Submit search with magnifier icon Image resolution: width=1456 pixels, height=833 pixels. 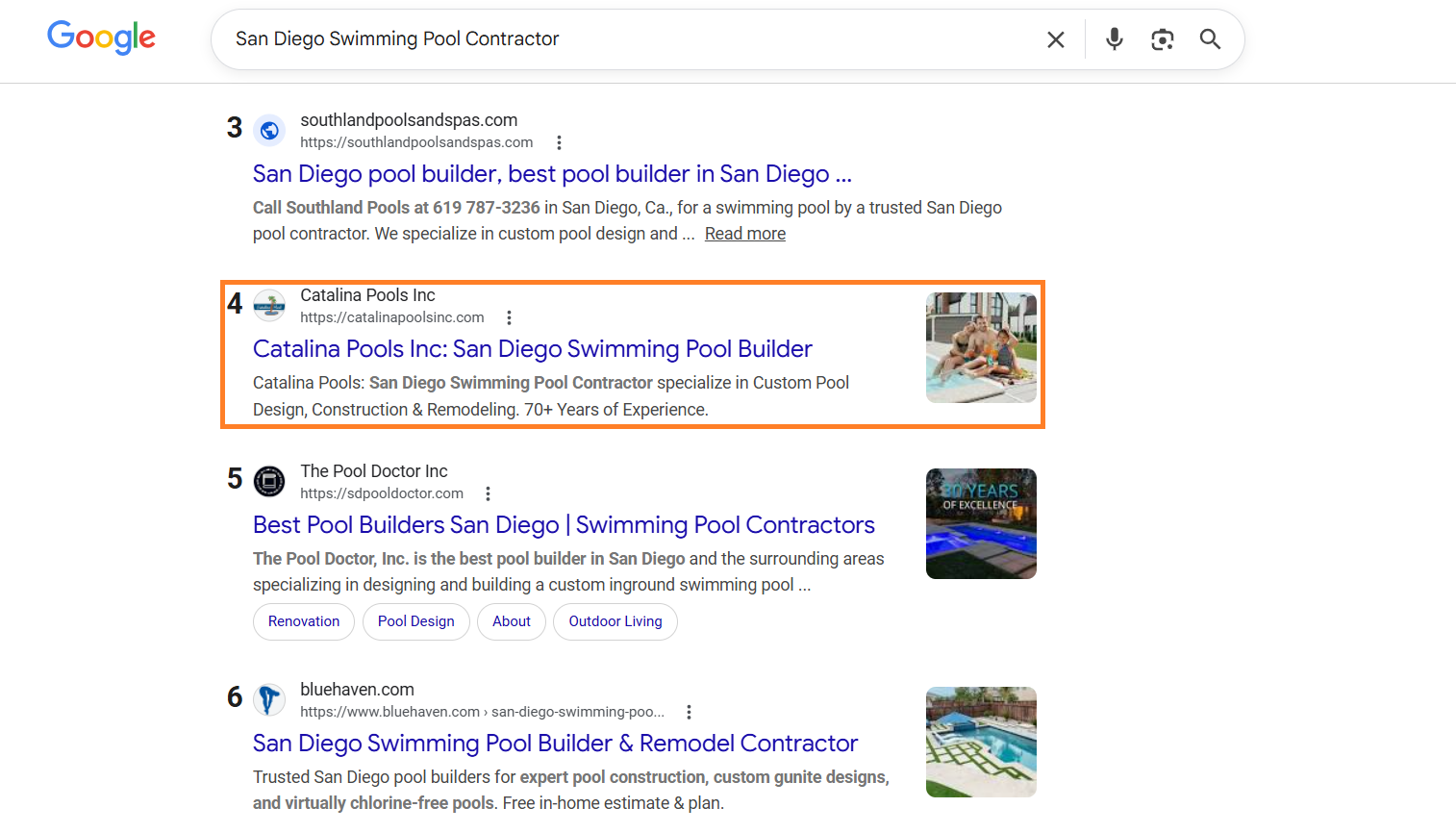click(x=1210, y=39)
